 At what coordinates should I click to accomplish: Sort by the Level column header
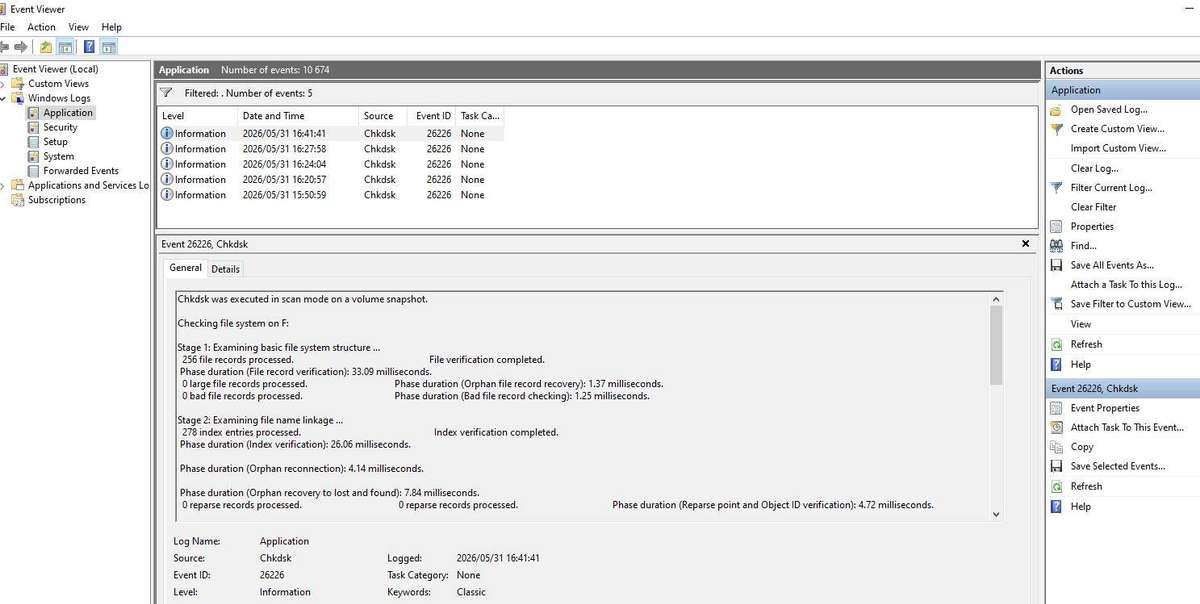(198, 116)
